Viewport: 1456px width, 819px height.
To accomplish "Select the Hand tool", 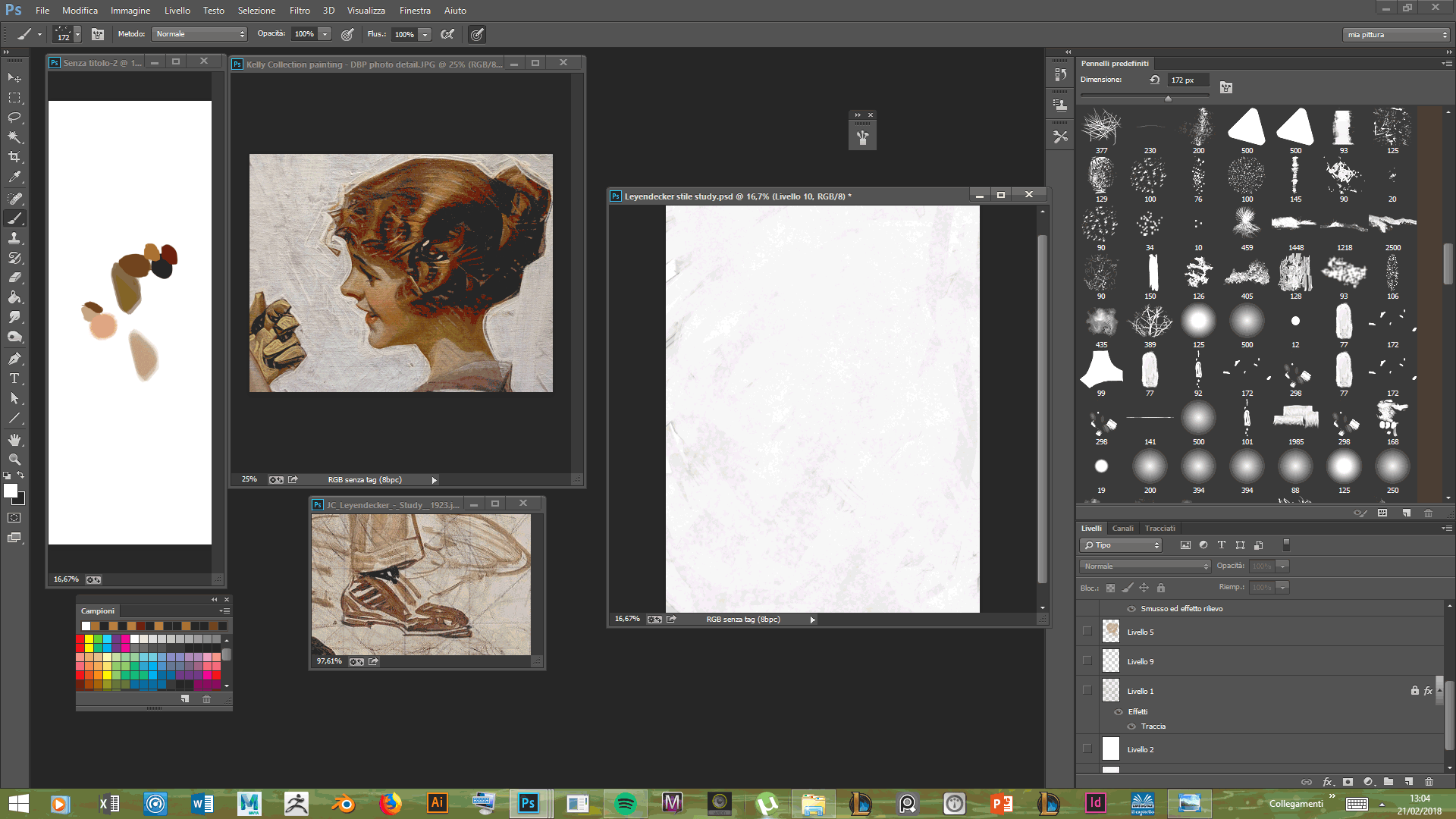I will click(x=14, y=440).
